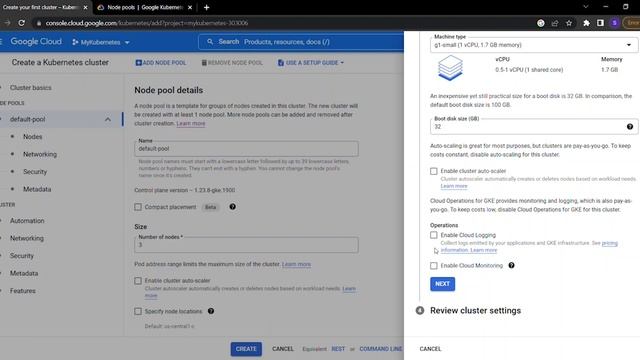The image size is (640, 360).
Task: Show help for Enable Cloud Monitoring
Action: tap(511, 265)
